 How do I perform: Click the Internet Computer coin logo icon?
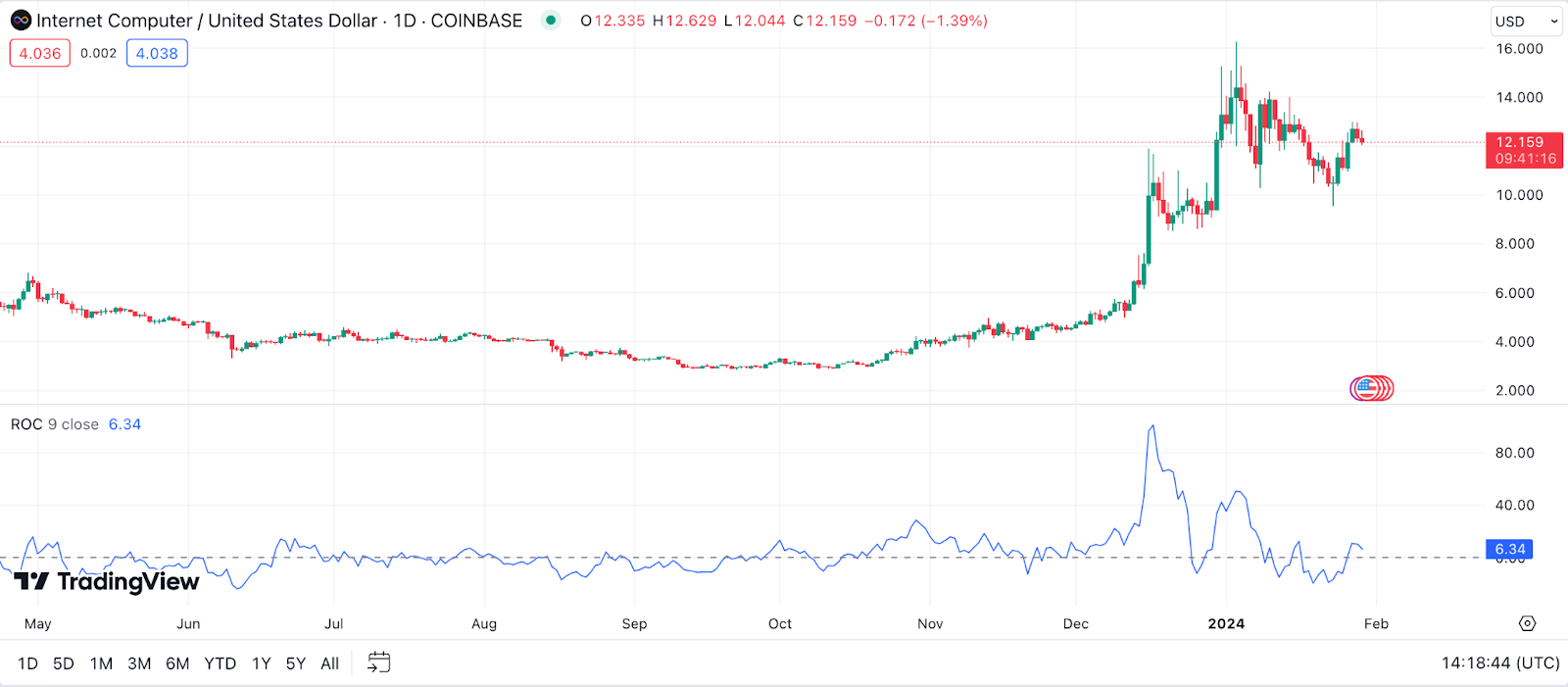(x=21, y=21)
